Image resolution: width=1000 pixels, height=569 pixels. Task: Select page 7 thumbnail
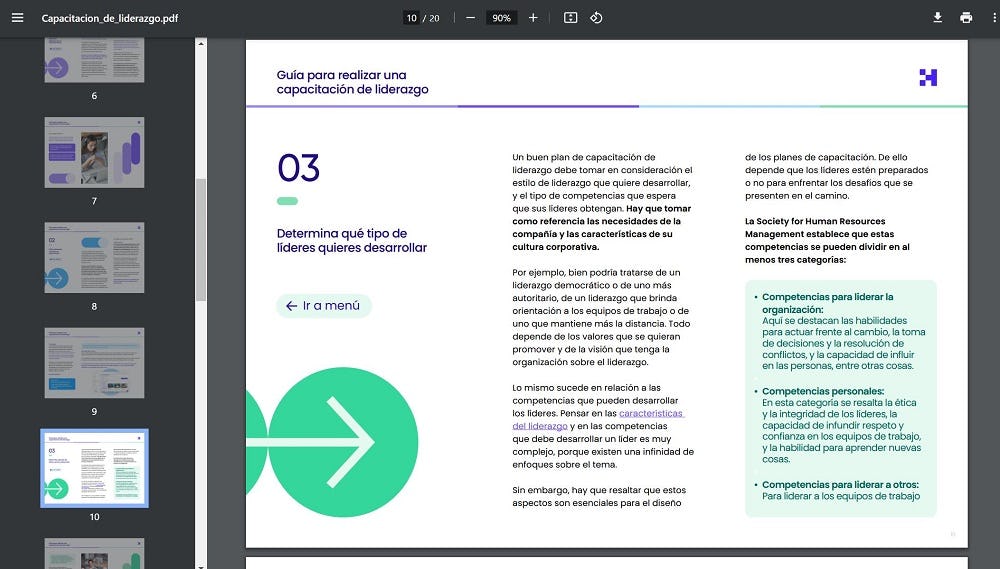point(94,152)
